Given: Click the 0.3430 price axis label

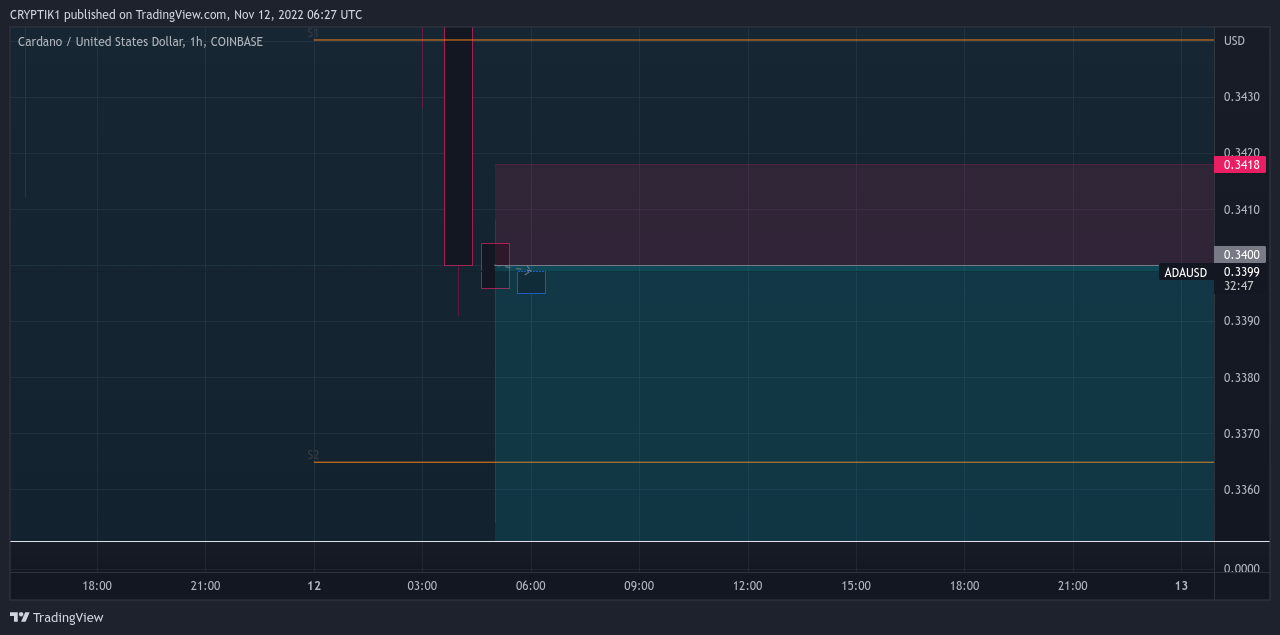Looking at the screenshot, I should click(x=1241, y=97).
